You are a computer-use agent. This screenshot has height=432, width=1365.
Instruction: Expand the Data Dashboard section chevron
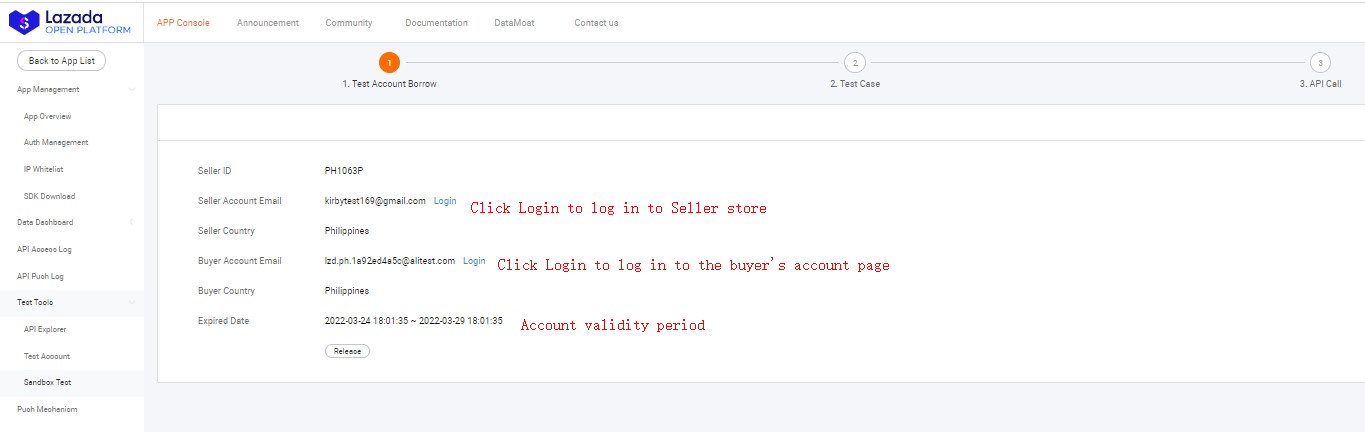pyautogui.click(x=131, y=222)
